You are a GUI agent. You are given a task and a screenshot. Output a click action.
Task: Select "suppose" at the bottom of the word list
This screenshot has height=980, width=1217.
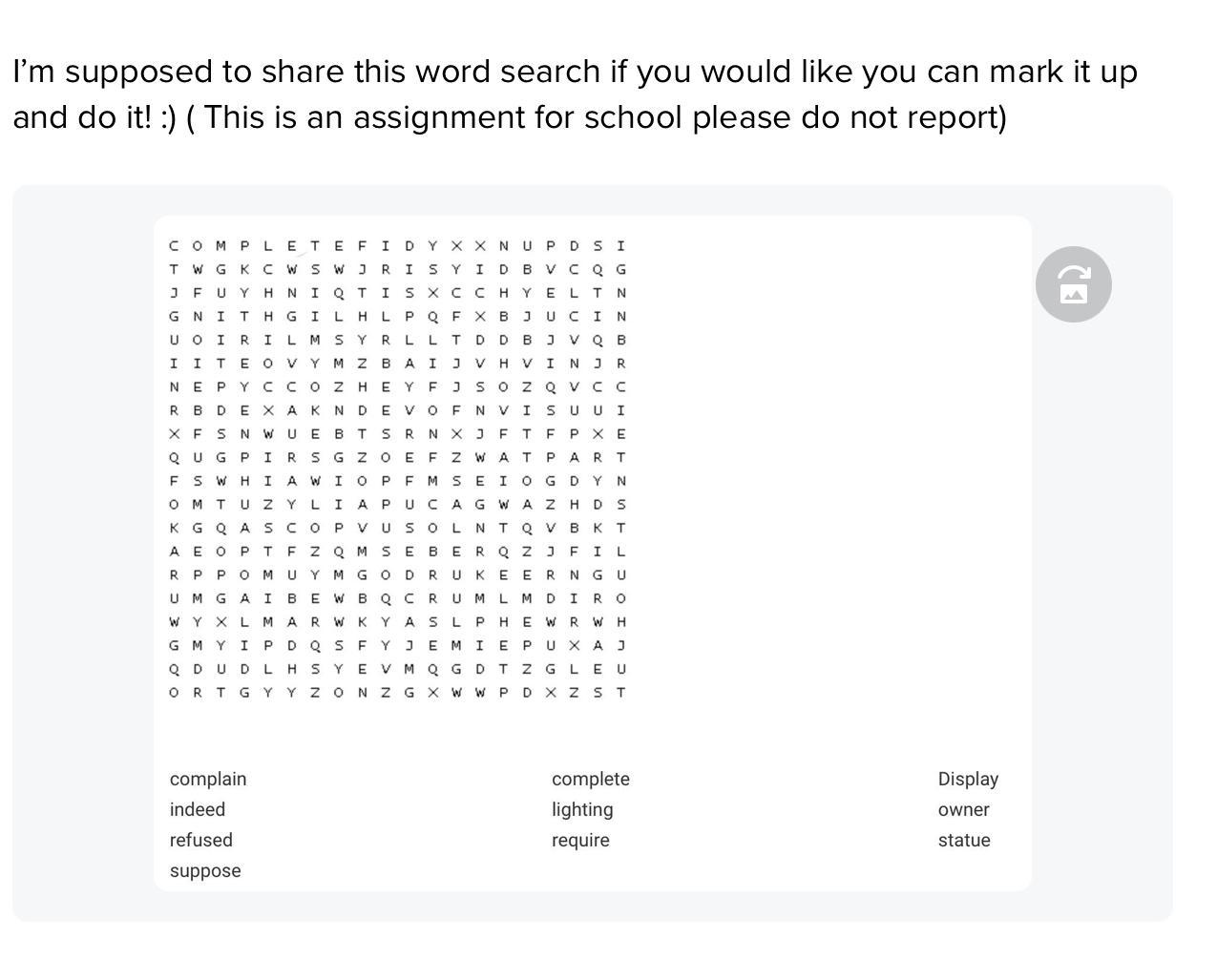click(205, 870)
